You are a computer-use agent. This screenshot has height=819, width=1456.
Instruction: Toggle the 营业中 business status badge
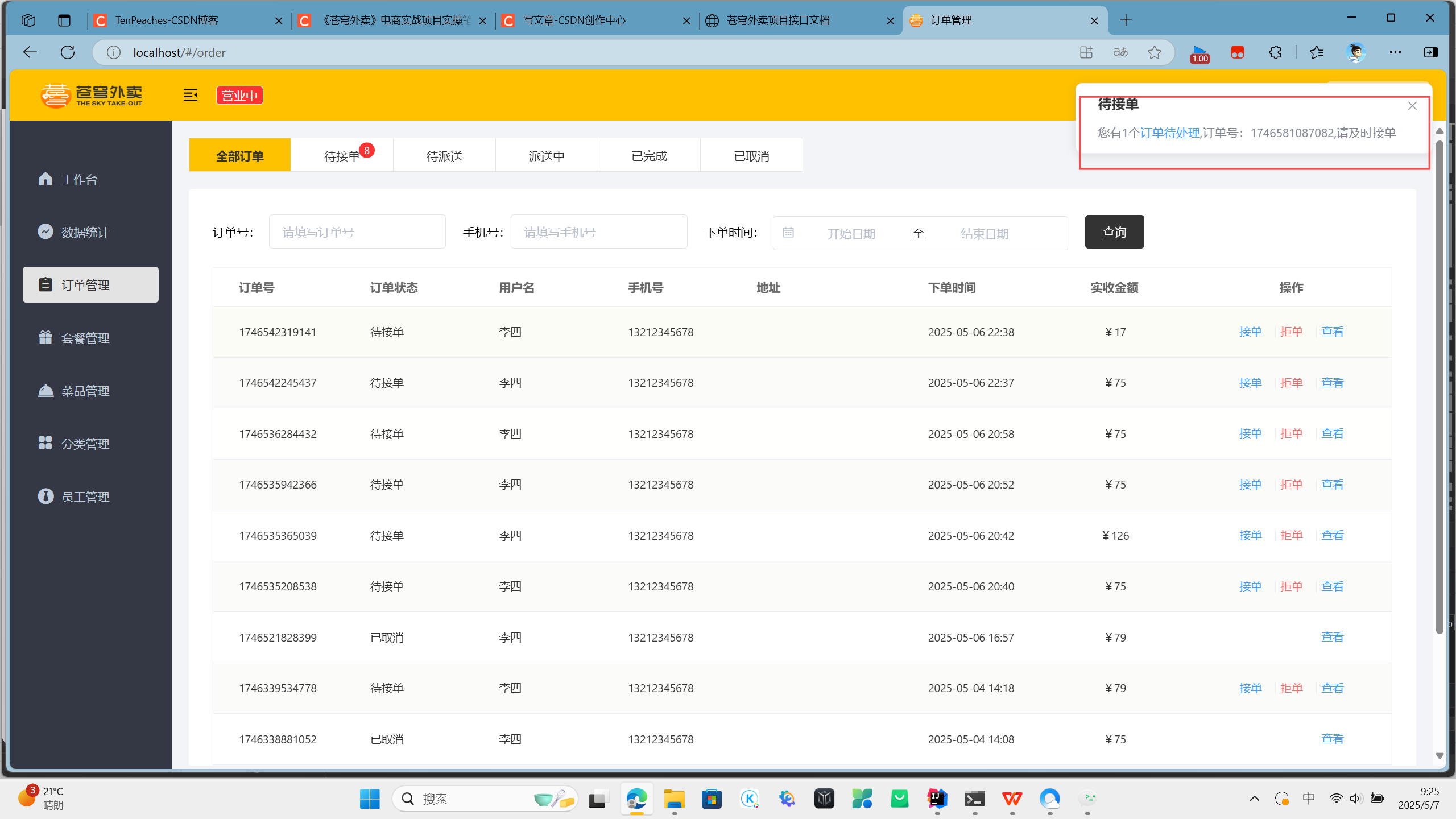[239, 95]
